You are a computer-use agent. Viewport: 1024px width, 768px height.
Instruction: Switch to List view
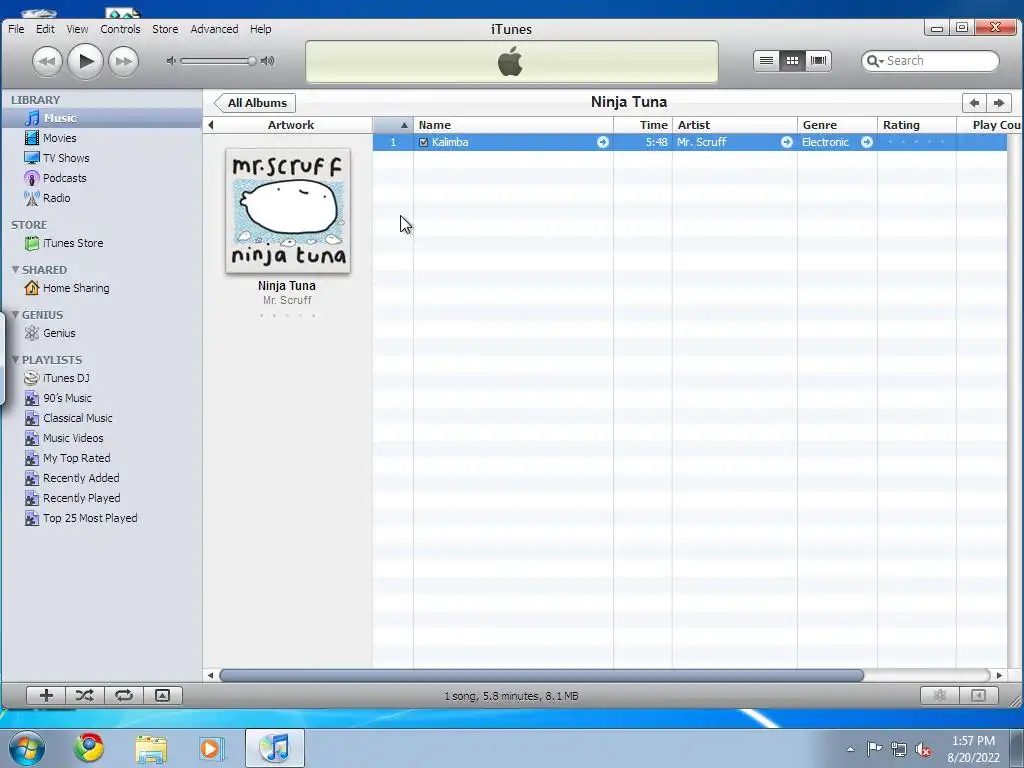coord(766,61)
